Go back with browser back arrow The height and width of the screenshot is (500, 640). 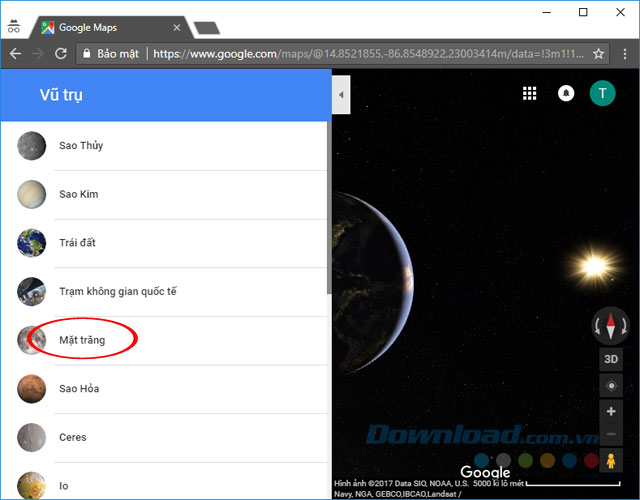(15, 53)
